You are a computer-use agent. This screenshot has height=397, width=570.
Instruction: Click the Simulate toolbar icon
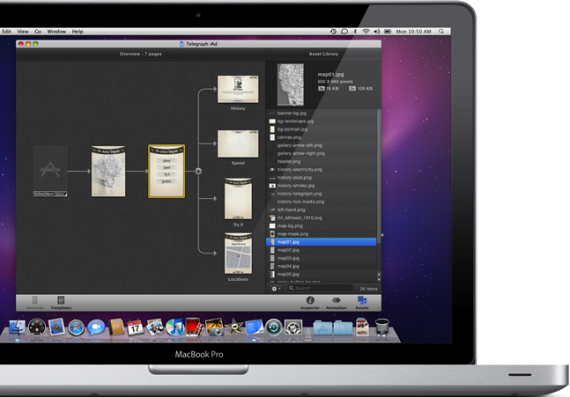[35, 302]
